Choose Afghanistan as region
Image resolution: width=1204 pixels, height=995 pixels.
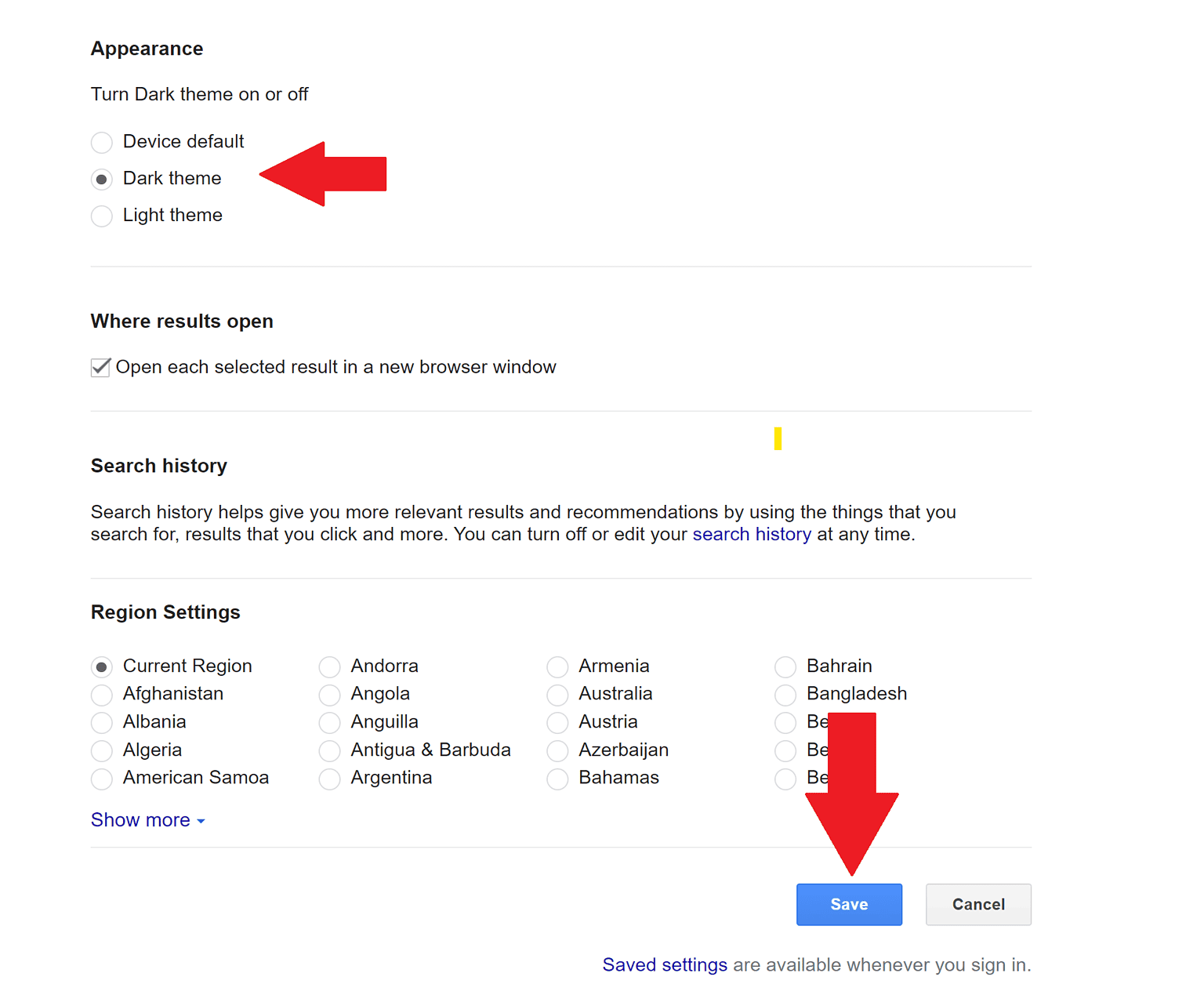[x=102, y=695]
